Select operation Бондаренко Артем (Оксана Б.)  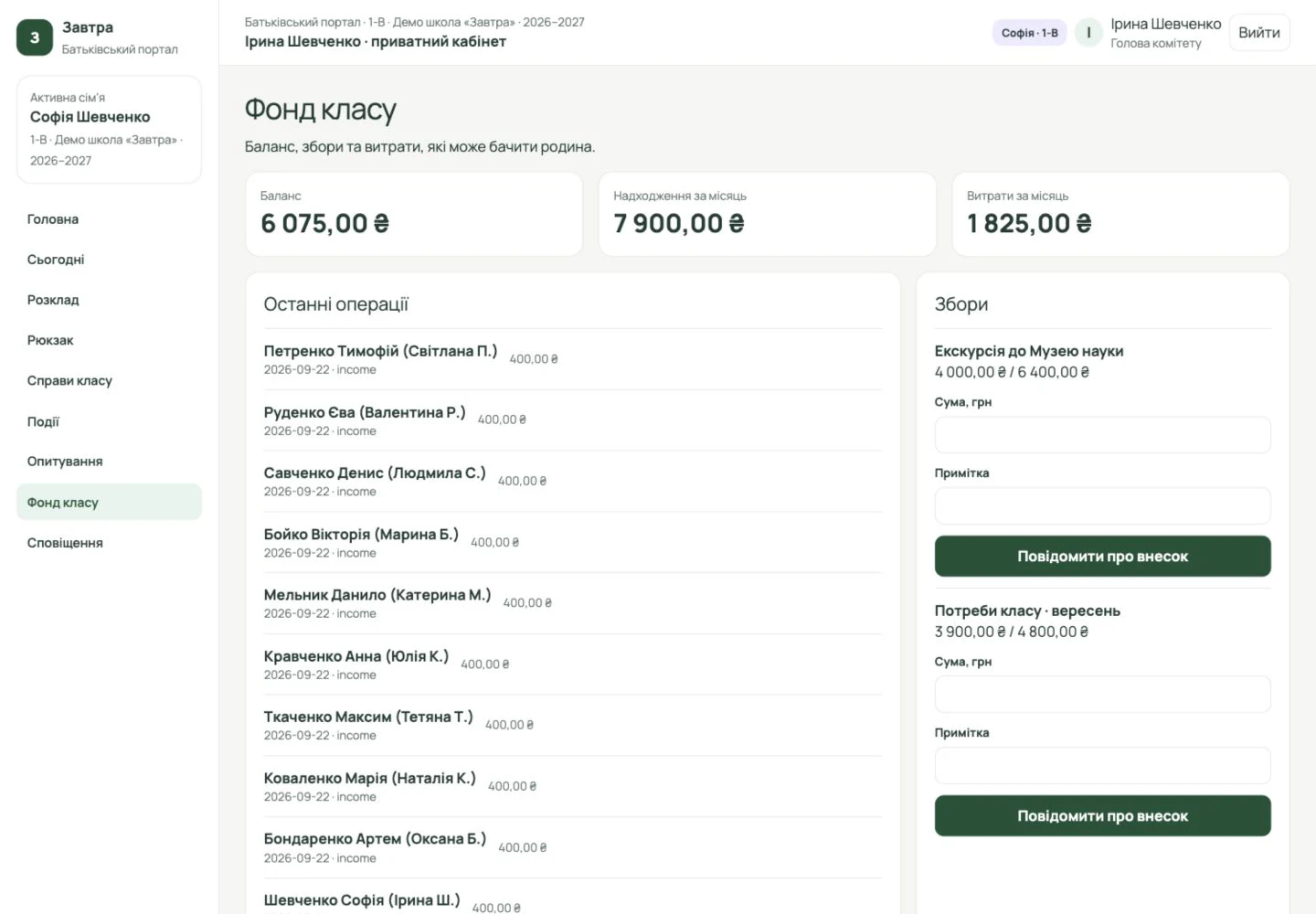coord(572,847)
